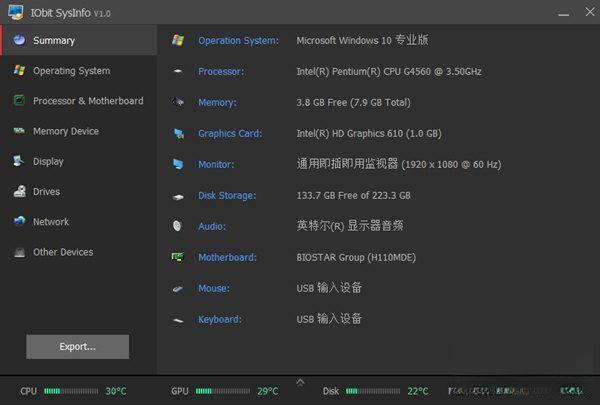Click the Keyboard: label
The width and height of the screenshot is (600, 405).
pyautogui.click(x=220, y=319)
